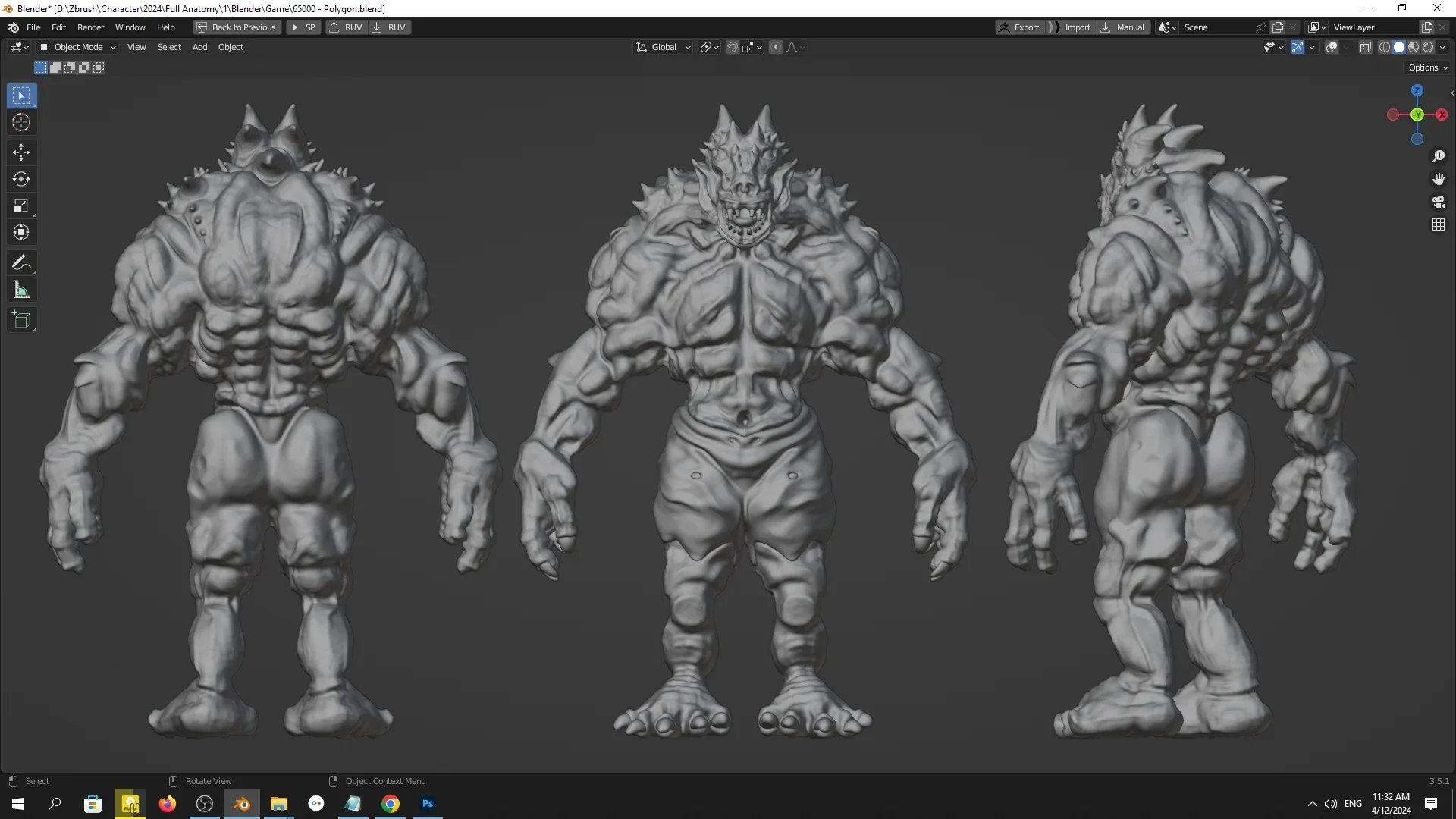Toggle viewport gizmos display
Viewport: 1456px width, 819px height.
pyautogui.click(x=1298, y=47)
